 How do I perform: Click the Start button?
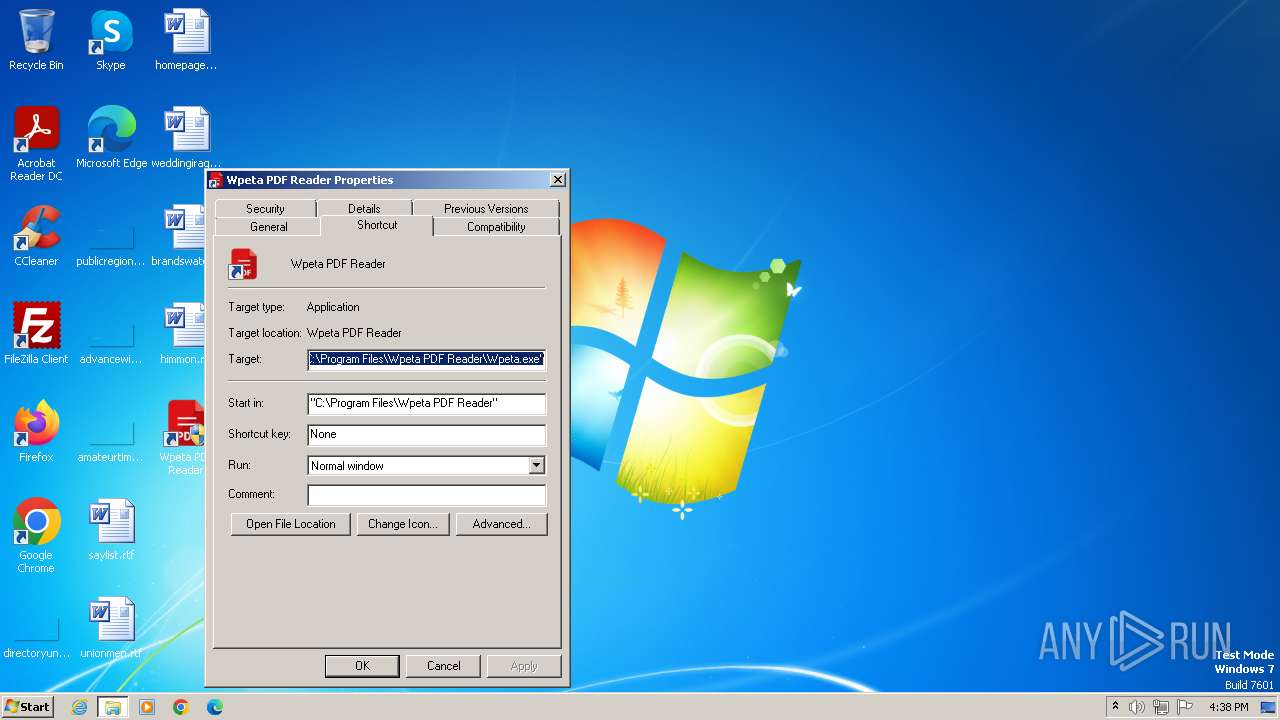click(27, 707)
